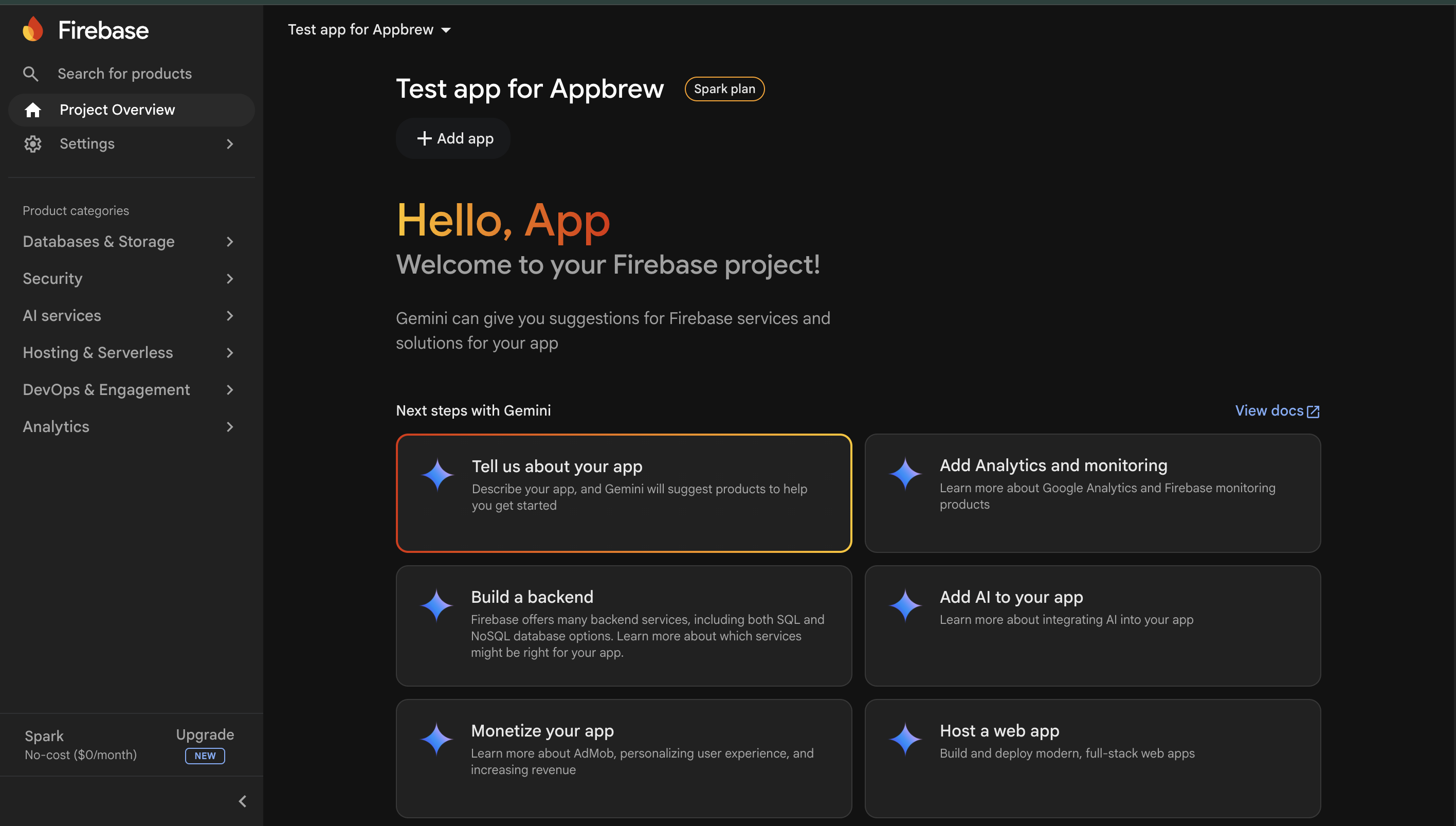Open the project selector dropdown arrow
1456x826 pixels.
click(x=446, y=30)
